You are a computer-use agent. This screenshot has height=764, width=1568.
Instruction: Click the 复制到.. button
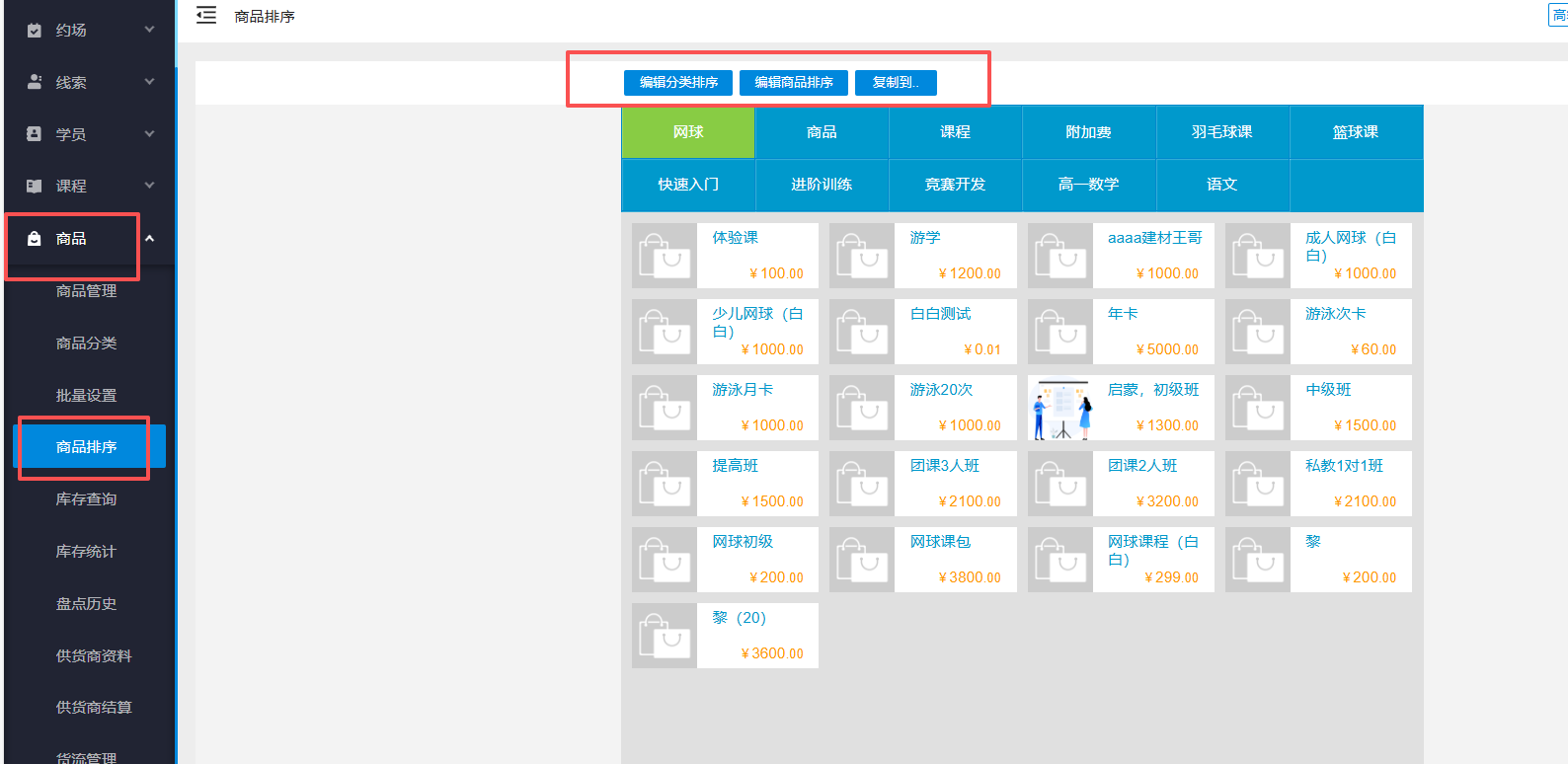click(x=896, y=83)
